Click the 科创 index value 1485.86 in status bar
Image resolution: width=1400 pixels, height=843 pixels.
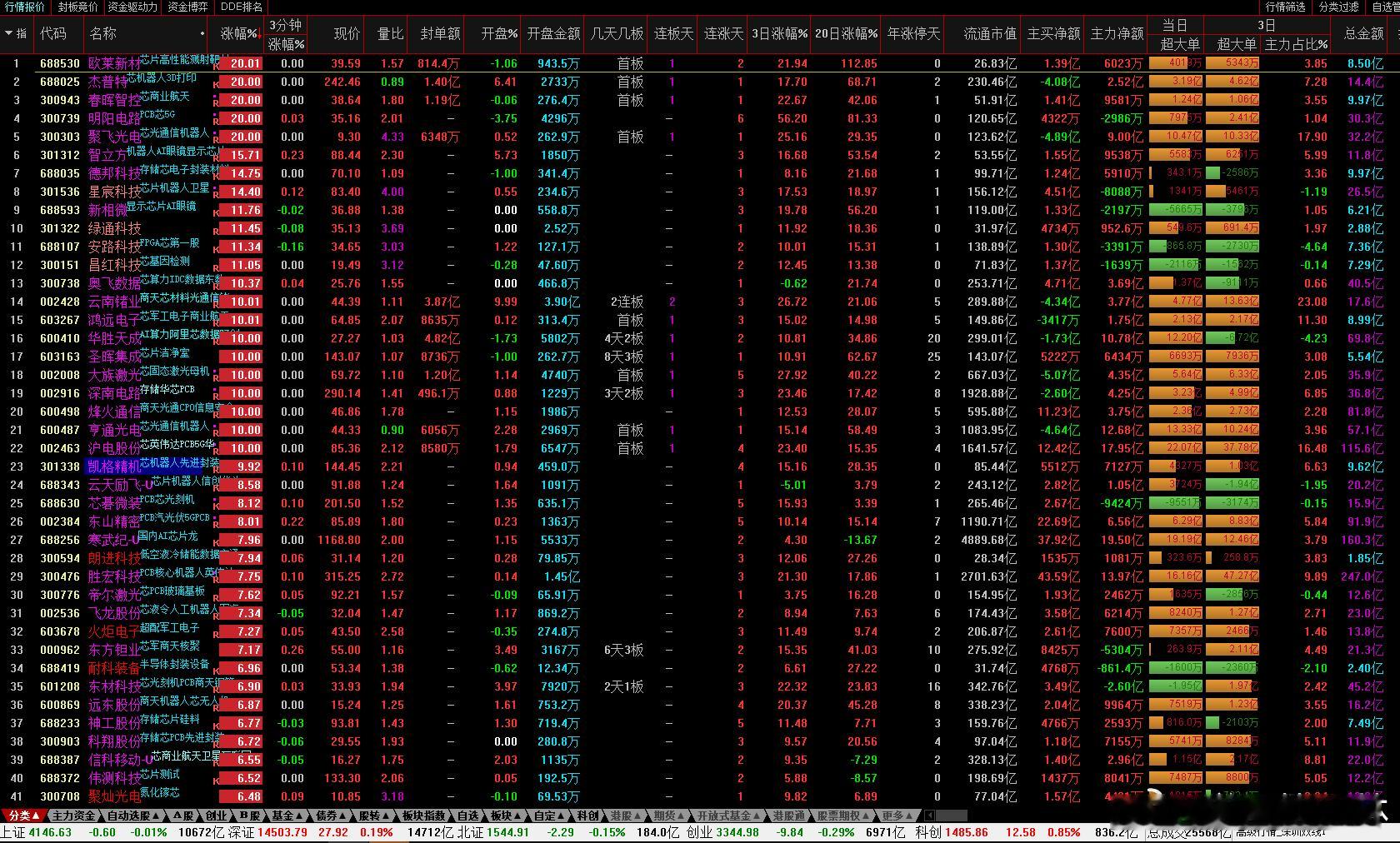[967, 832]
